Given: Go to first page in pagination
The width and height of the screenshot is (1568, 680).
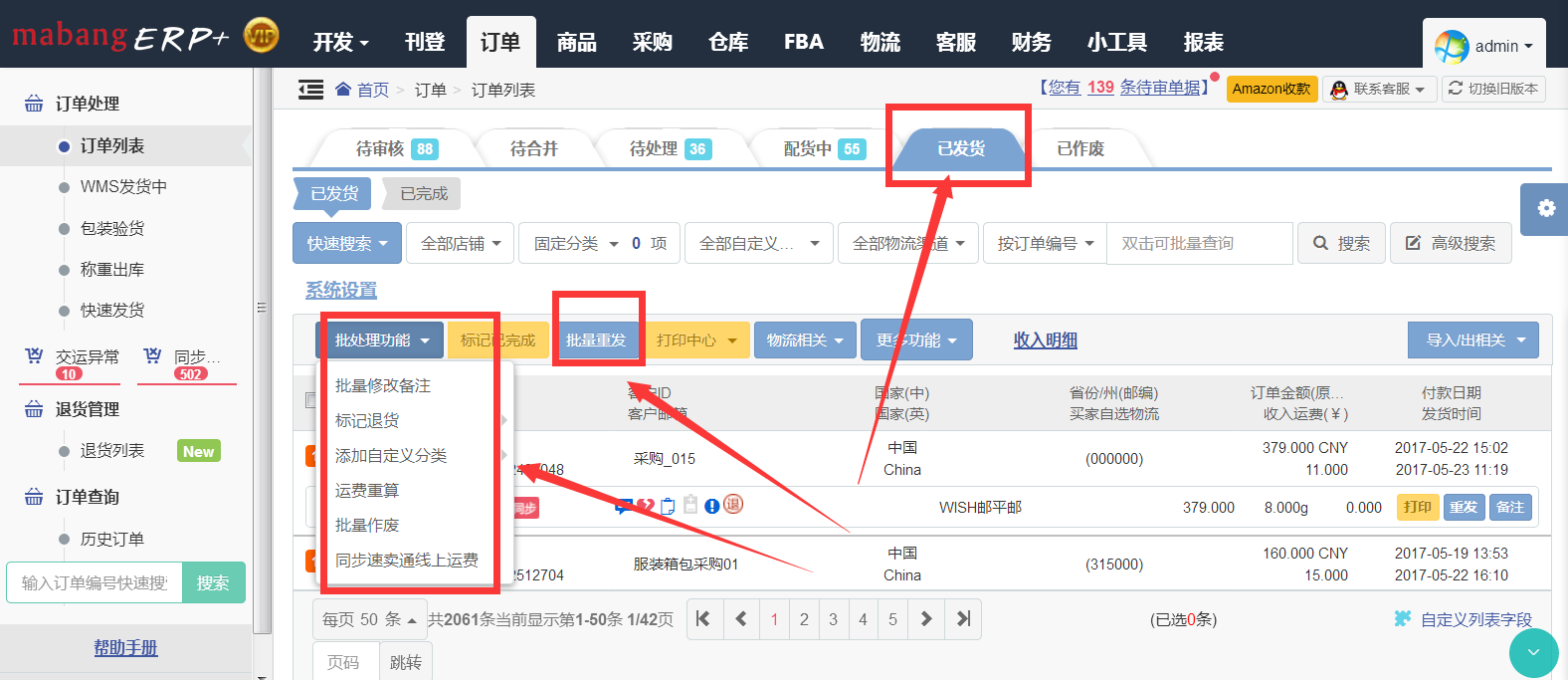Looking at the screenshot, I should pos(703,619).
